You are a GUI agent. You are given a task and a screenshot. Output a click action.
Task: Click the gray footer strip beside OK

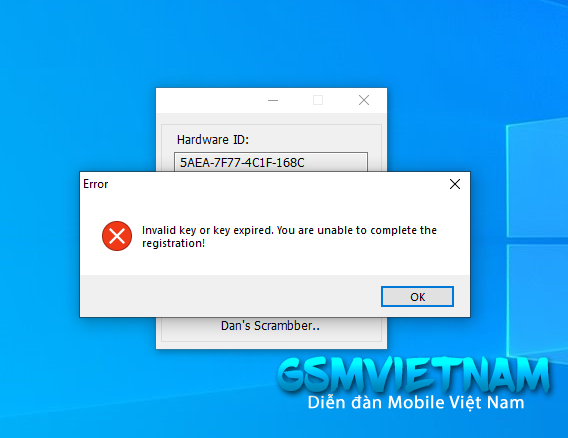pos(228,296)
